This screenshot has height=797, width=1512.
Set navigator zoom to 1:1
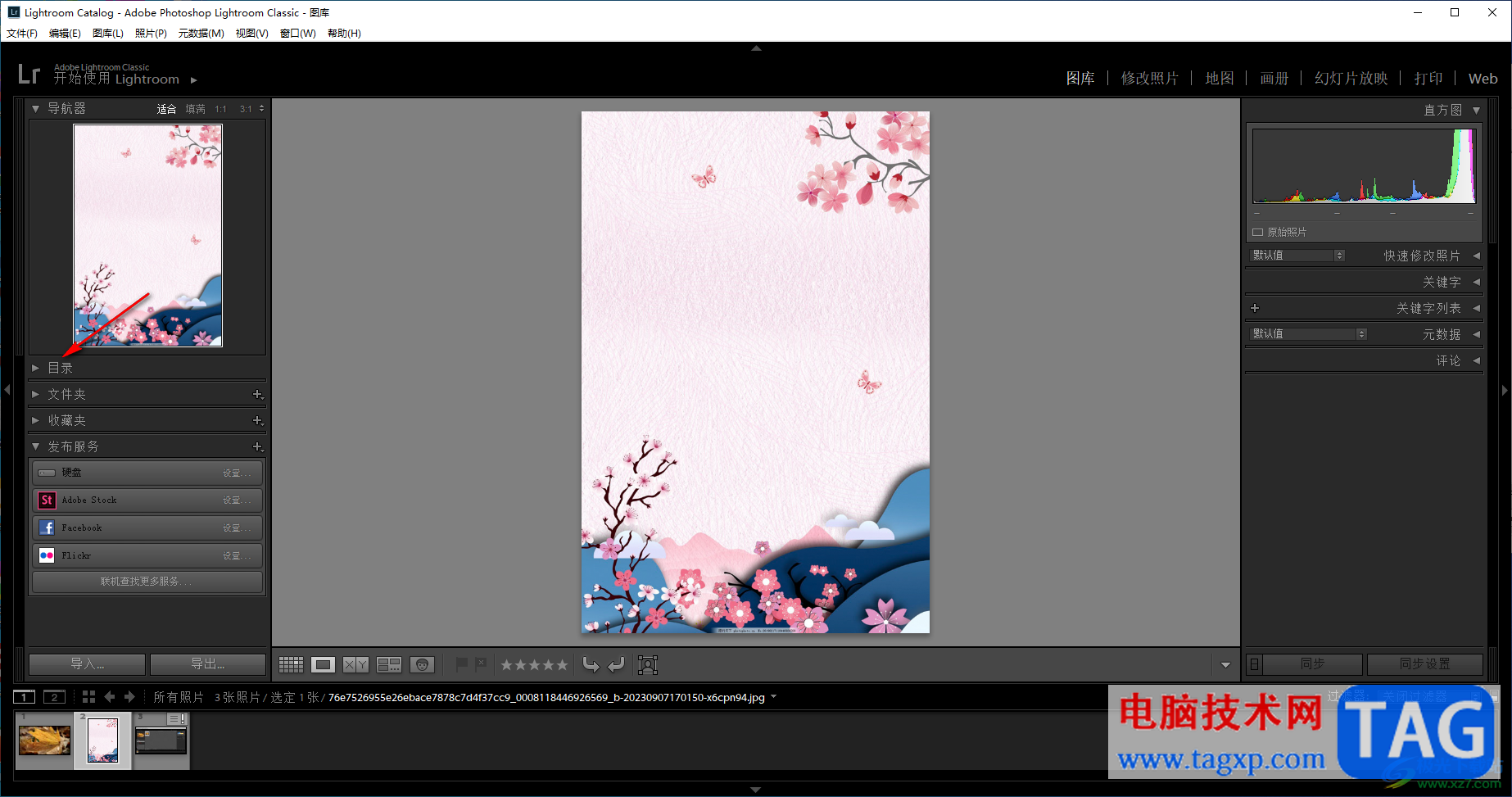pos(221,109)
